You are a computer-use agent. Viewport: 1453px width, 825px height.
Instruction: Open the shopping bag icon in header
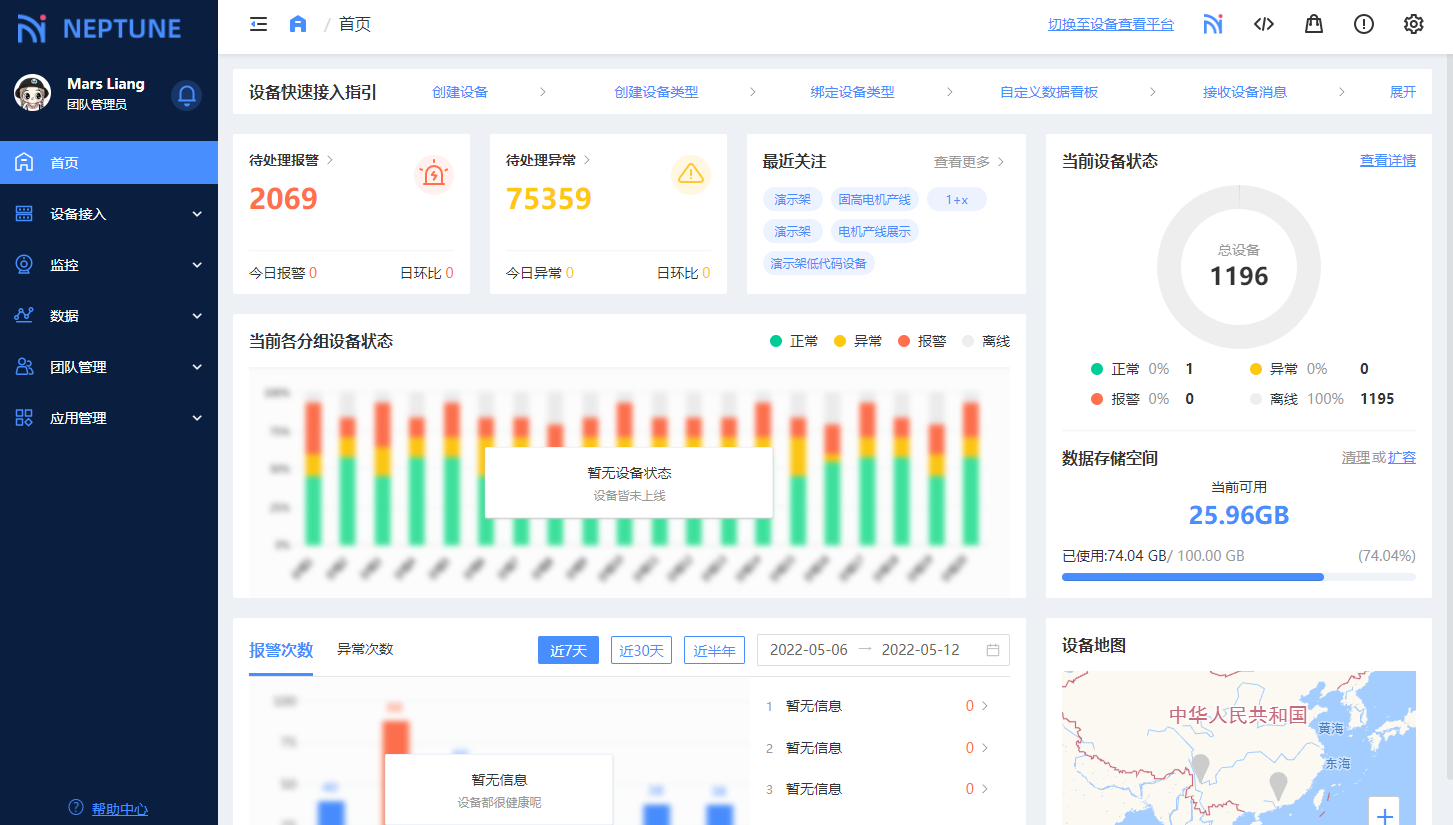(1313, 24)
